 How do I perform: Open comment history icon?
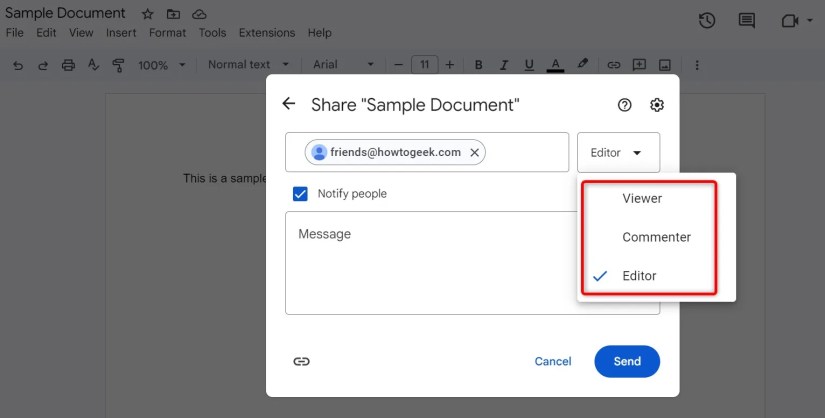pos(747,21)
